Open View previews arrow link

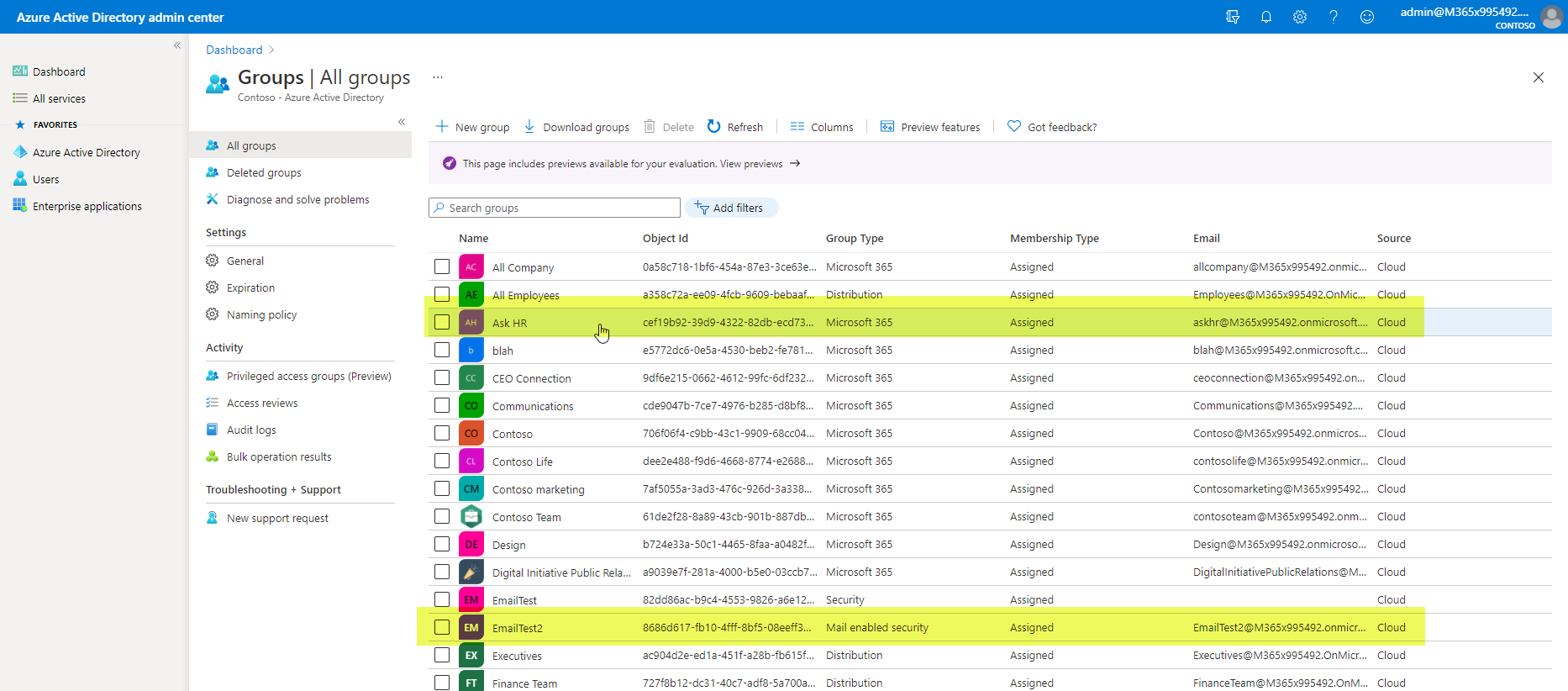coord(760,164)
